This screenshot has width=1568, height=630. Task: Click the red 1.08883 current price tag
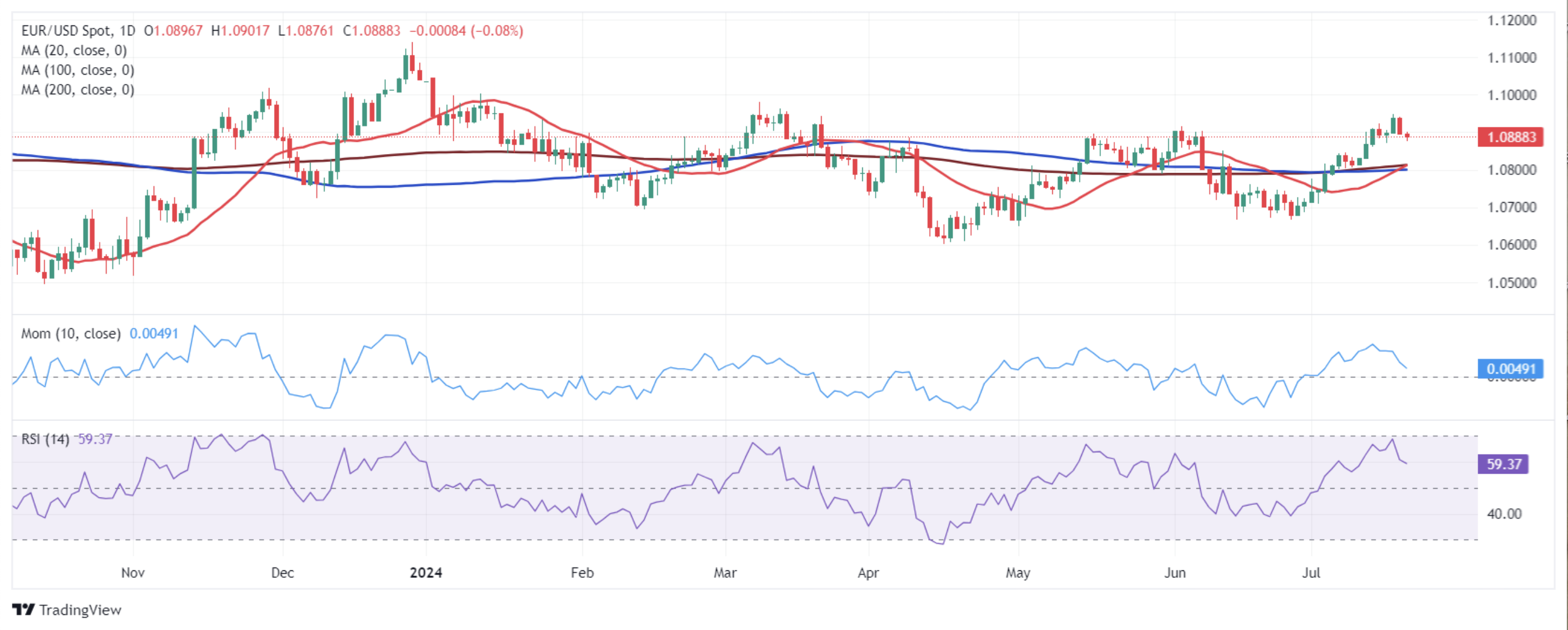click(1511, 137)
